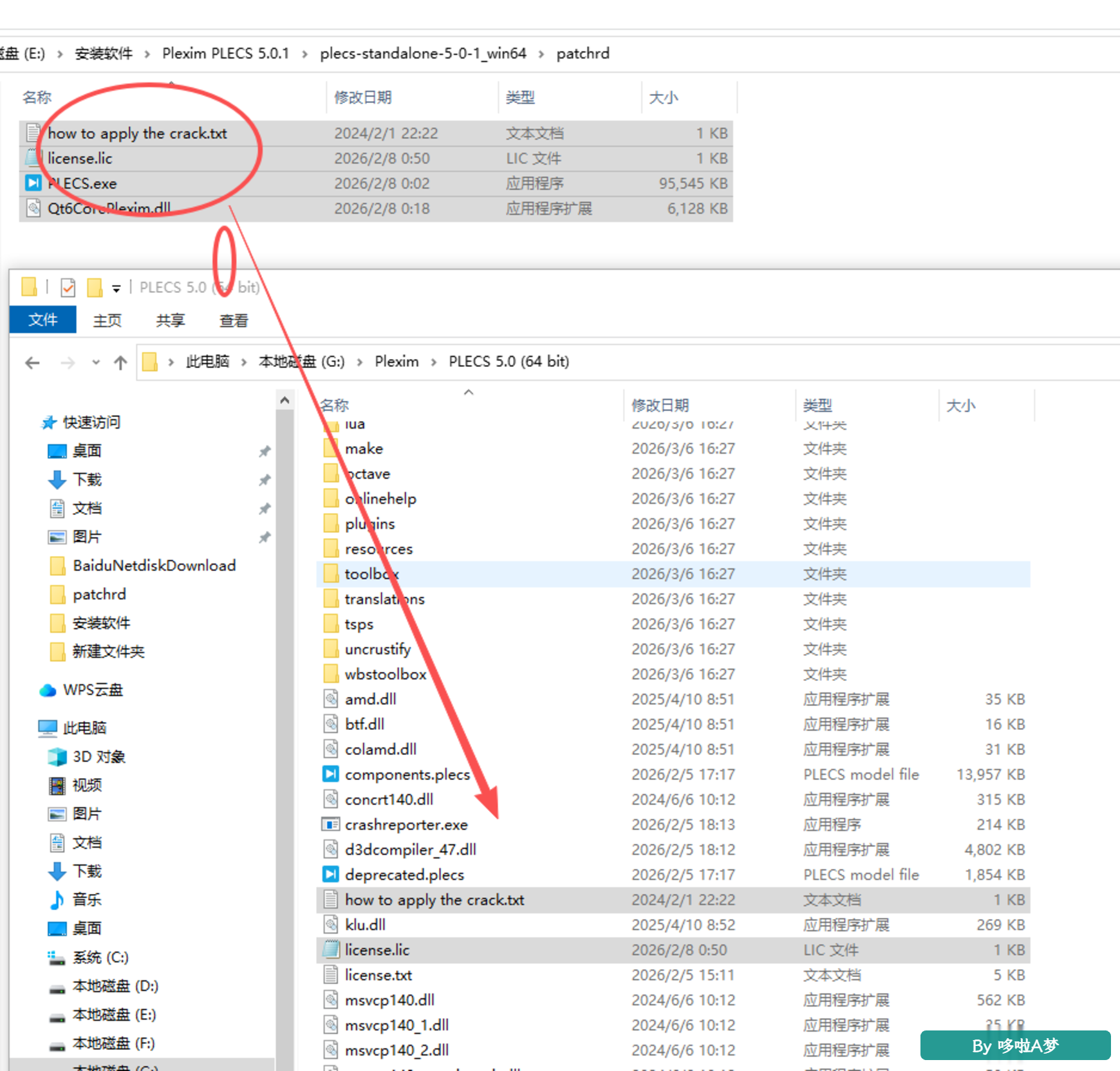Open 安装软件 folder in quick access sidebar
Image resolution: width=1120 pixels, height=1071 pixels.
pyautogui.click(x=101, y=623)
